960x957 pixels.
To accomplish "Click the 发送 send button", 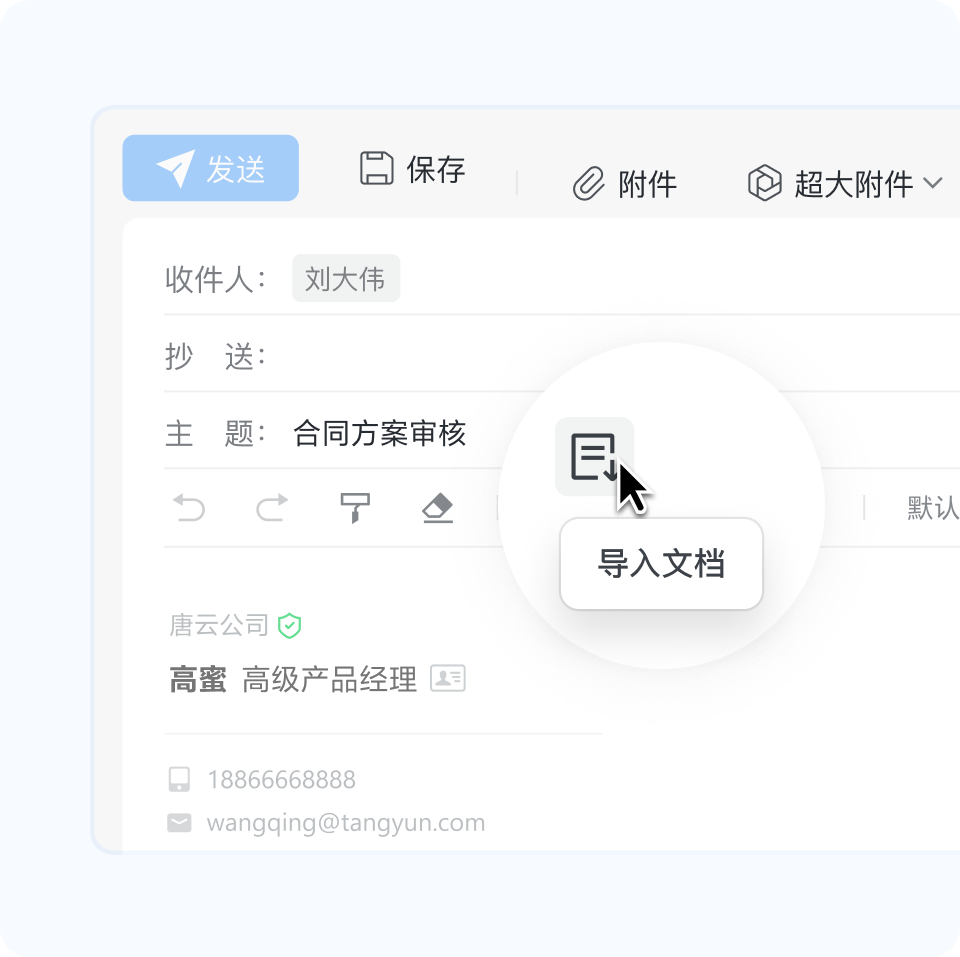I will [210, 168].
